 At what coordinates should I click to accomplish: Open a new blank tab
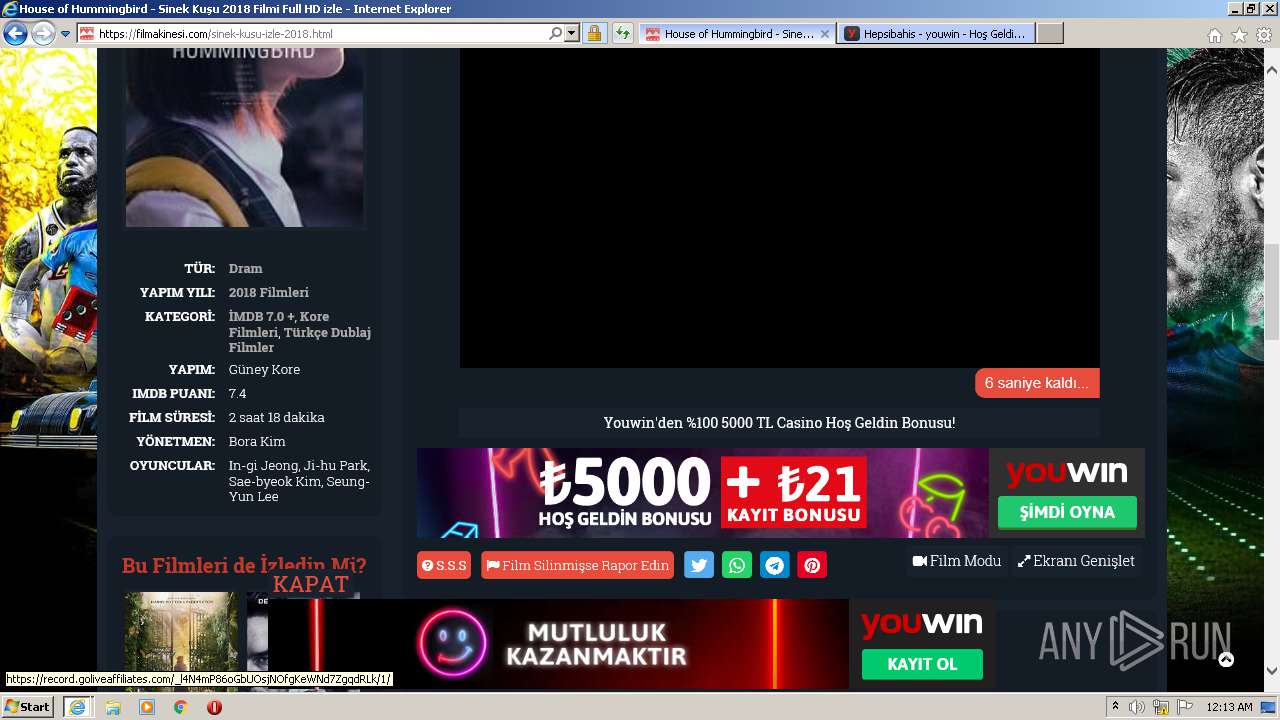pos(1049,34)
